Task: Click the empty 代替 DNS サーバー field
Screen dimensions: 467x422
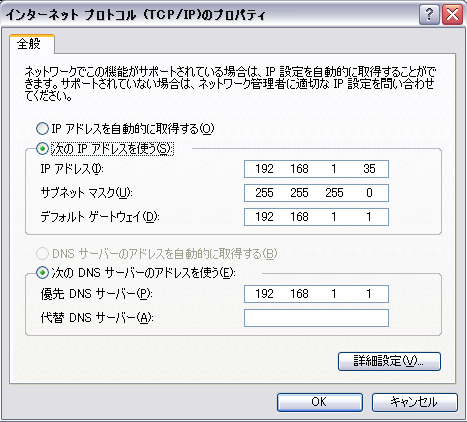Action: pyautogui.click(x=316, y=318)
